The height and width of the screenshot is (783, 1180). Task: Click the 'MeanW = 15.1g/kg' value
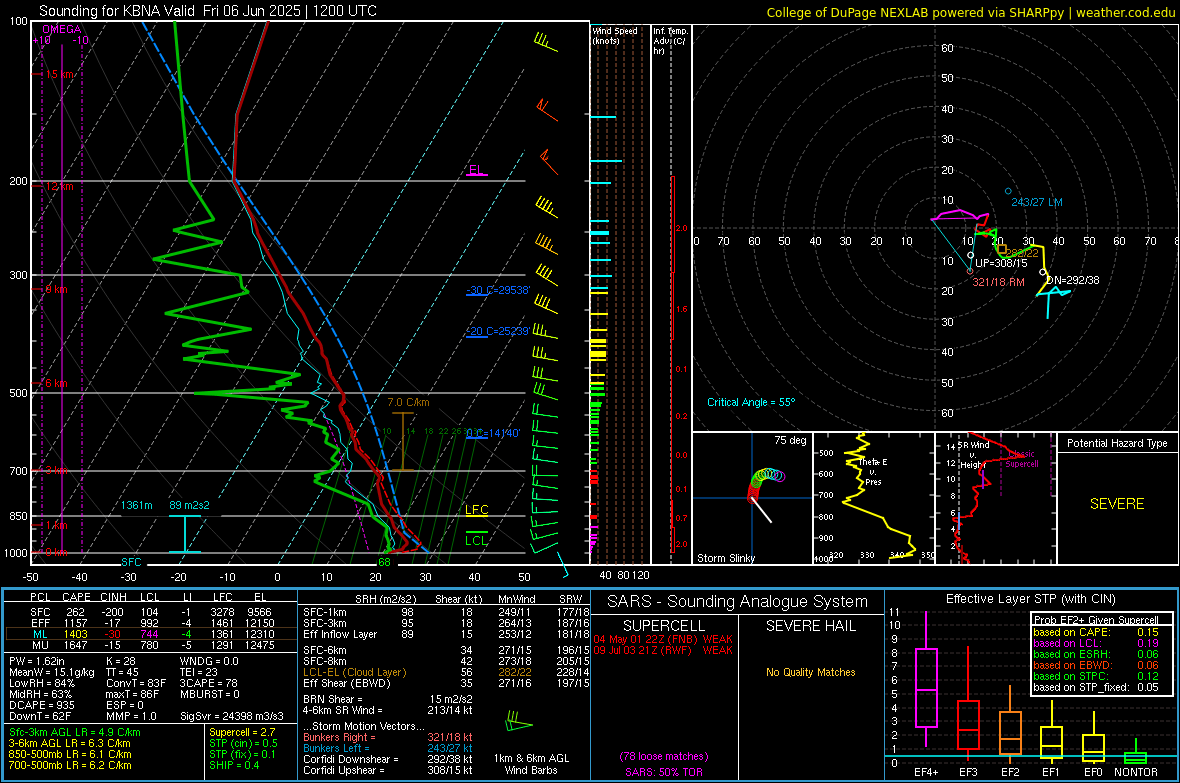pos(52,672)
